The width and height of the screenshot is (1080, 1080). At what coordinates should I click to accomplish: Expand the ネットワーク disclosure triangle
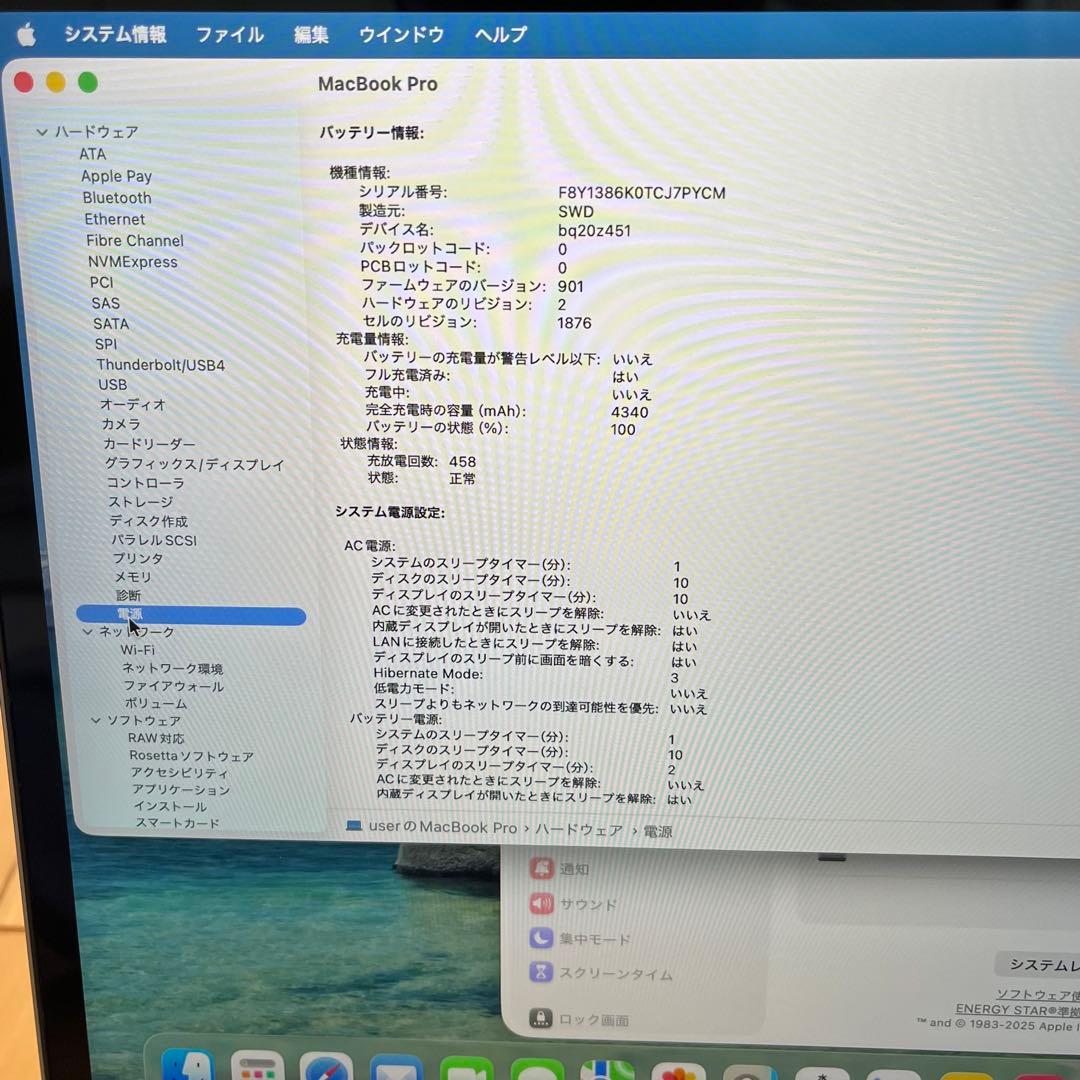click(x=87, y=633)
